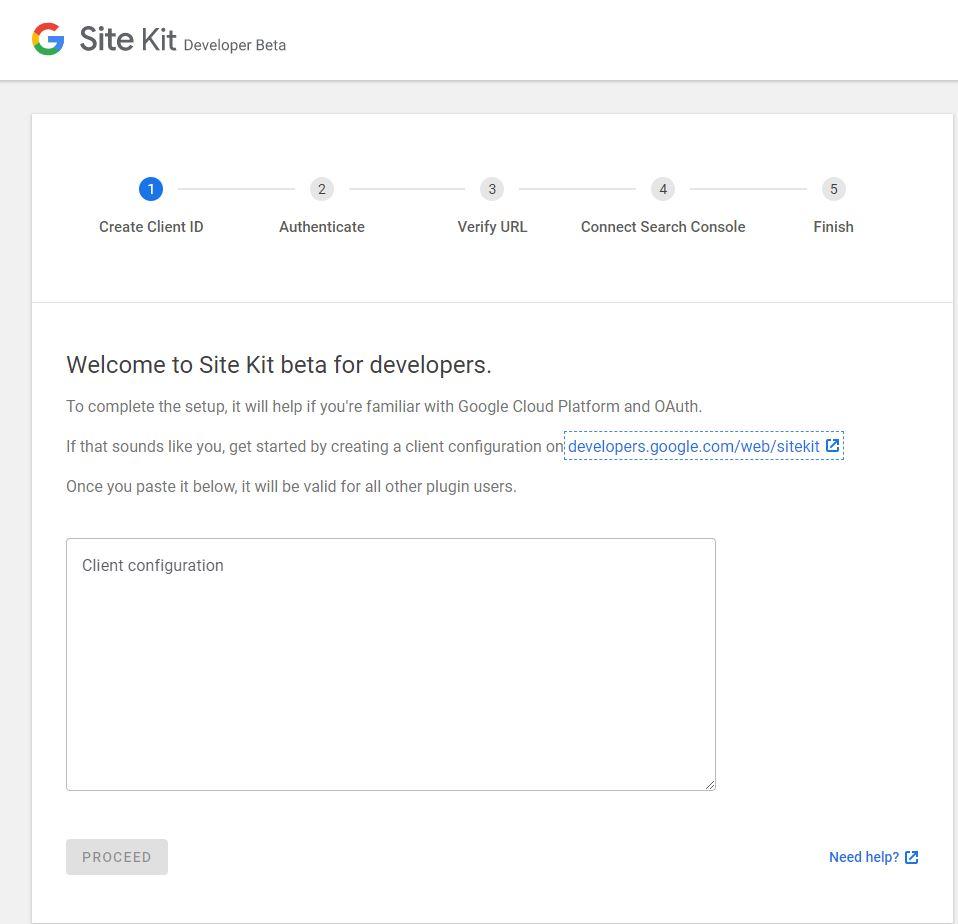The image size is (958, 924).
Task: Click the PROCEED button
Action: pos(117,857)
